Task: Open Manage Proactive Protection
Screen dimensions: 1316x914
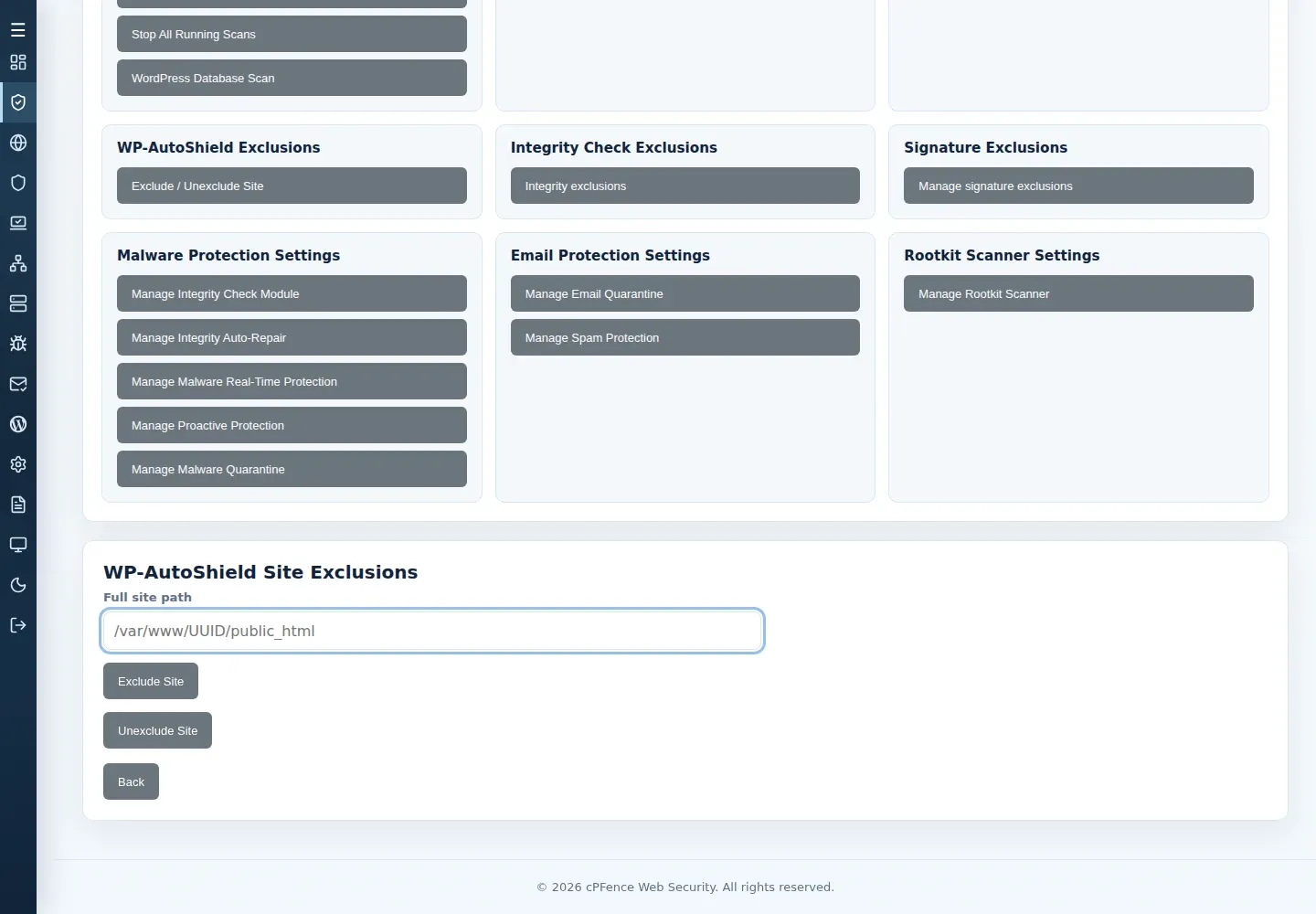Action: pos(292,425)
